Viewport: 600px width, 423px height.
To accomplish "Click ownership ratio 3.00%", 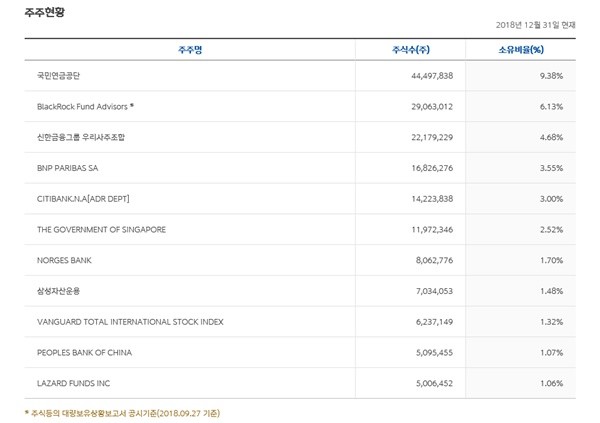I will coord(551,199).
